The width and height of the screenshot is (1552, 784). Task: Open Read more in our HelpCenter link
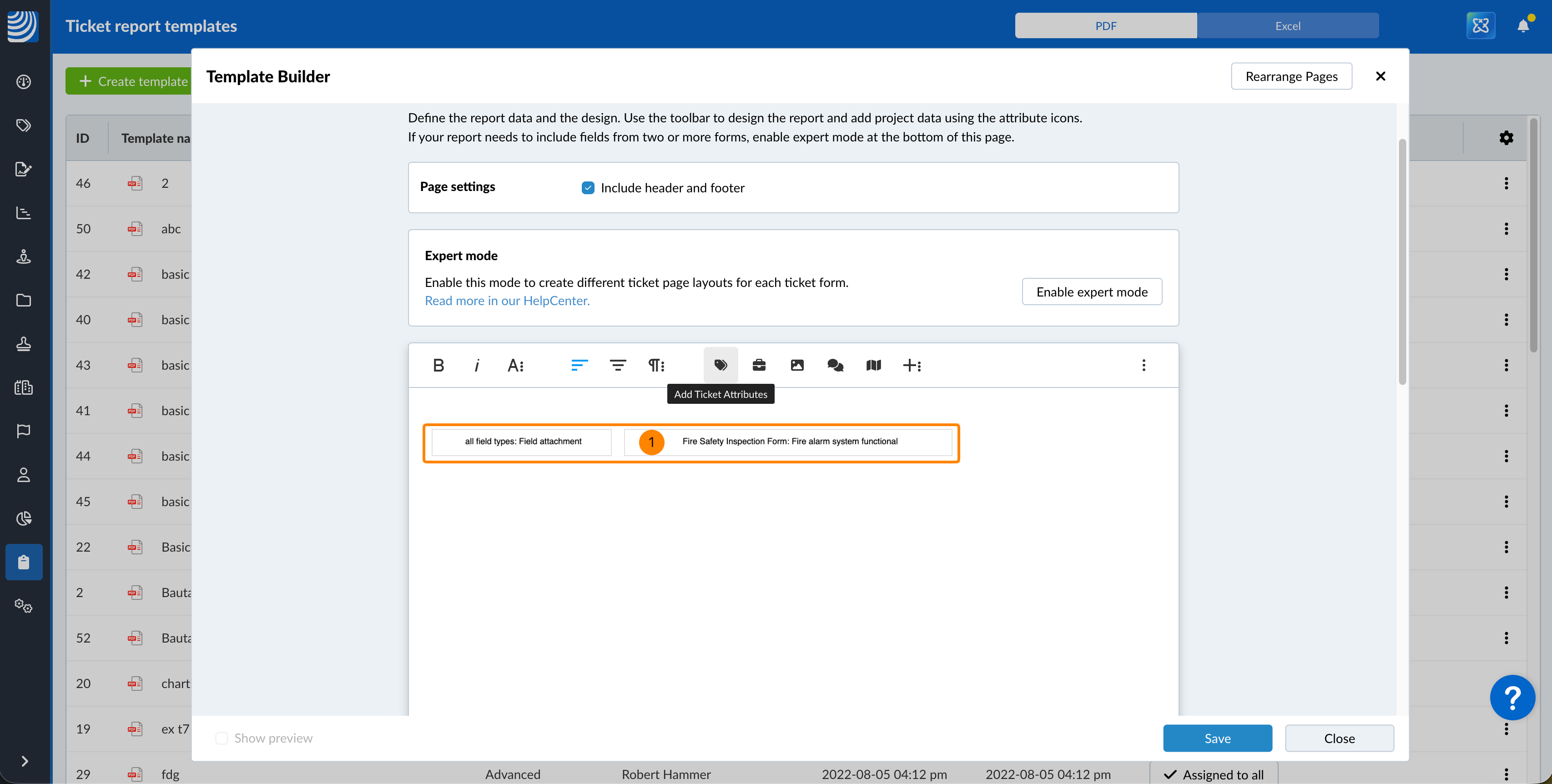click(x=507, y=301)
